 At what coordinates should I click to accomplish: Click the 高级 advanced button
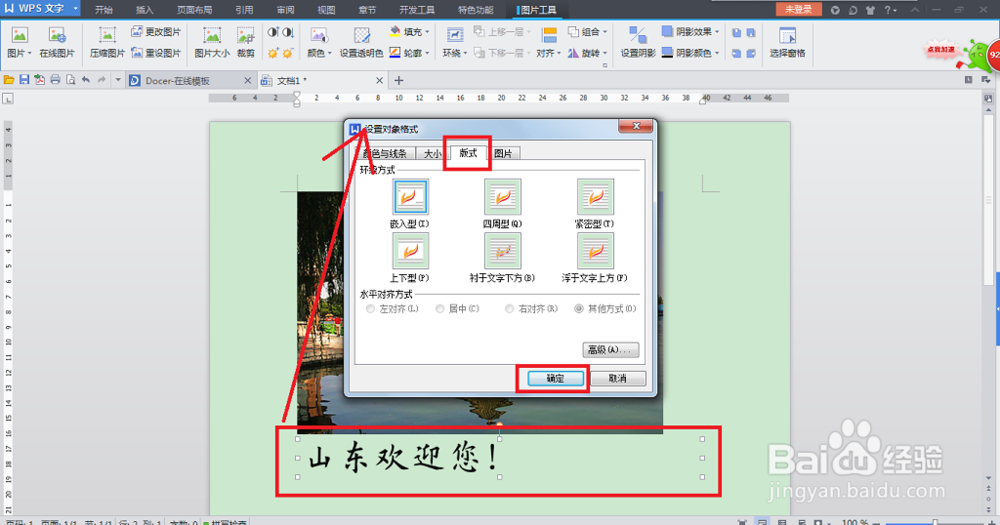(610, 350)
